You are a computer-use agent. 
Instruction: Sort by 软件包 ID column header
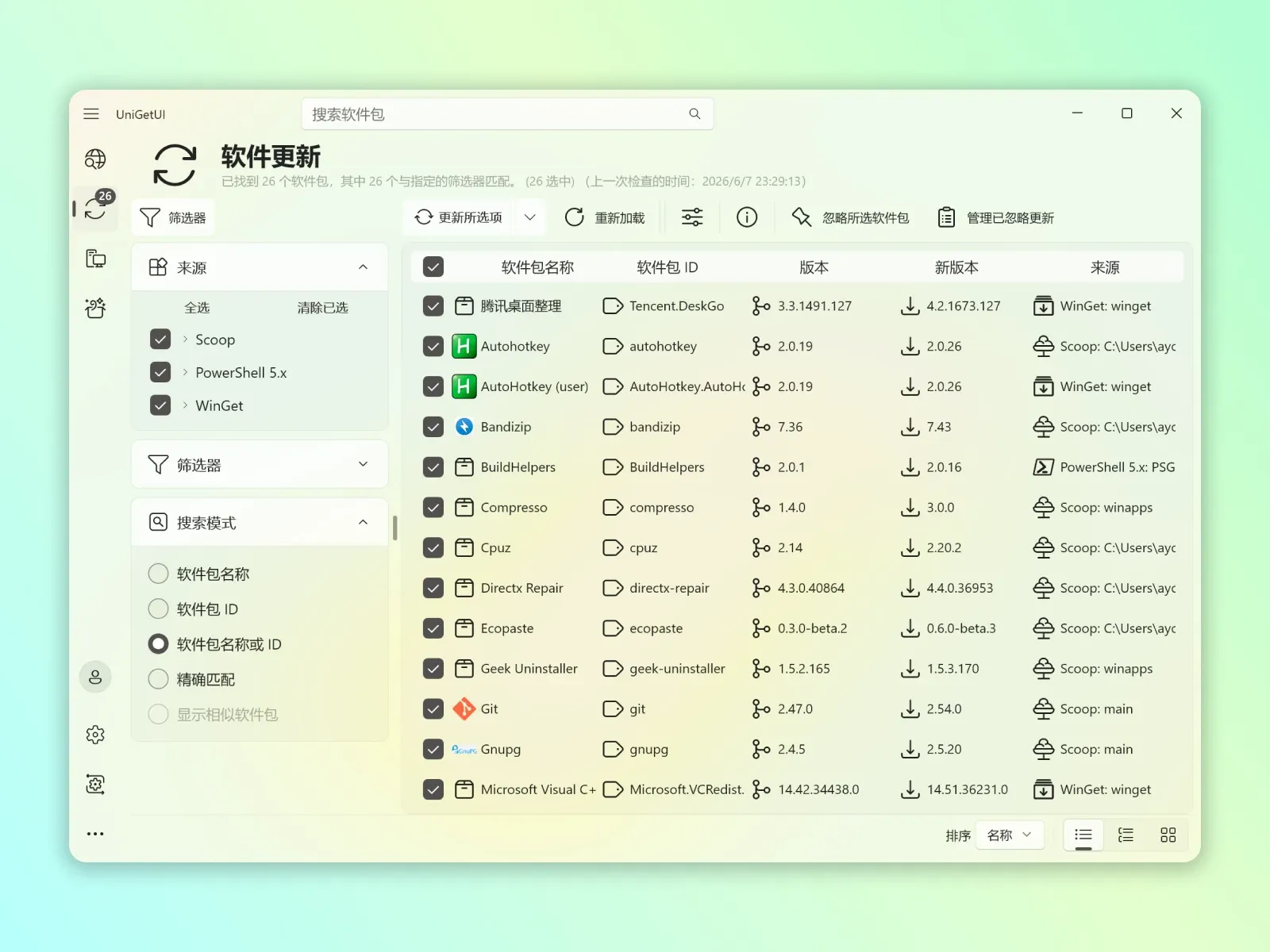pyautogui.click(x=668, y=267)
